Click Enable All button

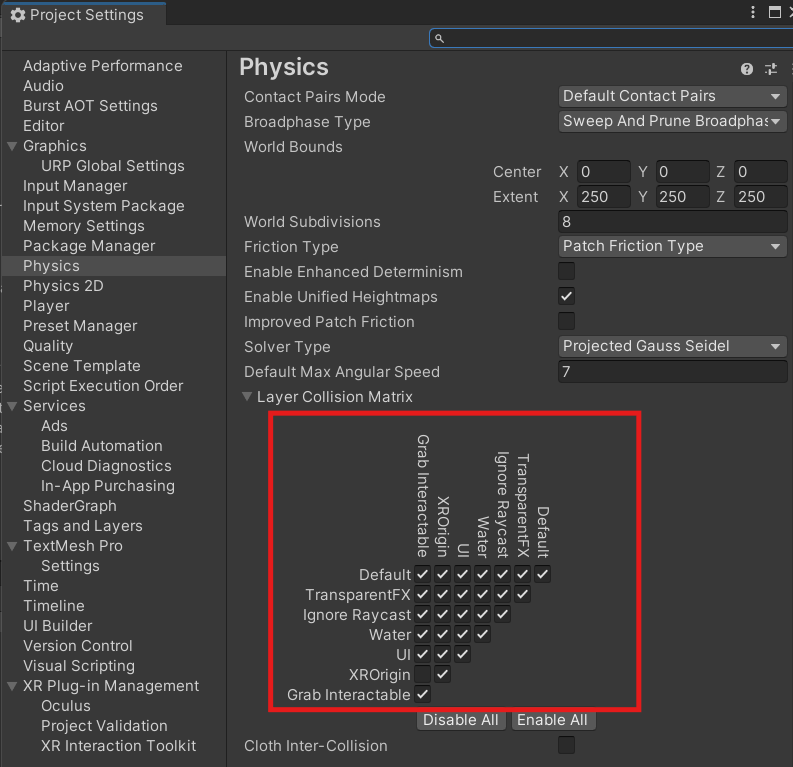click(x=553, y=720)
